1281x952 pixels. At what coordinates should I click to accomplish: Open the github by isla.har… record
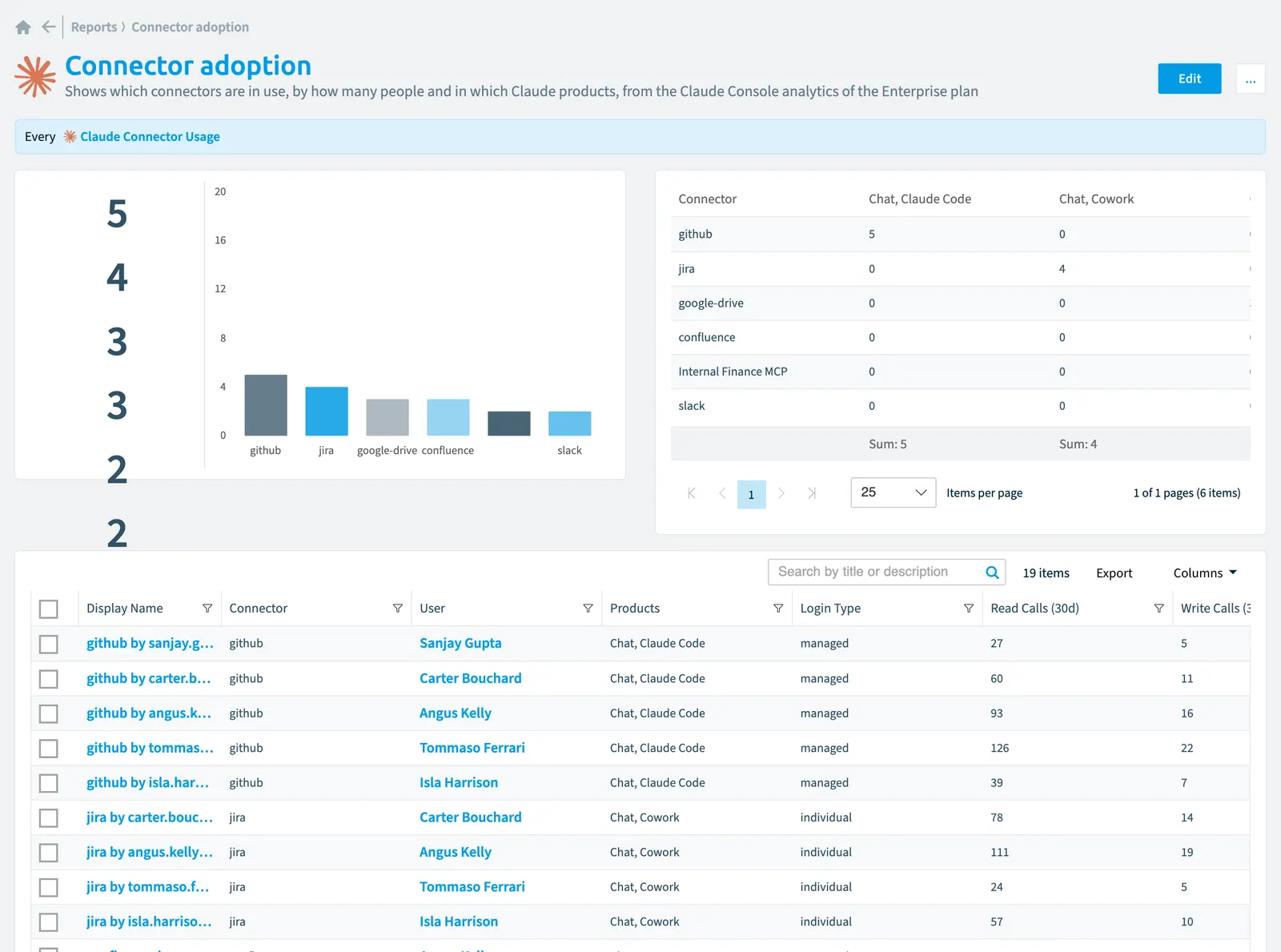(148, 782)
